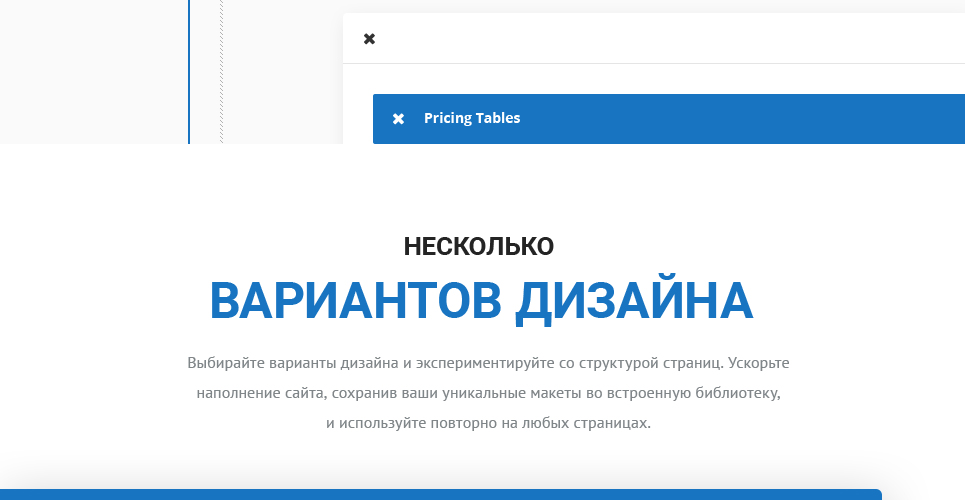Image resolution: width=965 pixels, height=500 pixels.
Task: Click the paragraph line starting наполнение сайта
Action: click(488, 393)
